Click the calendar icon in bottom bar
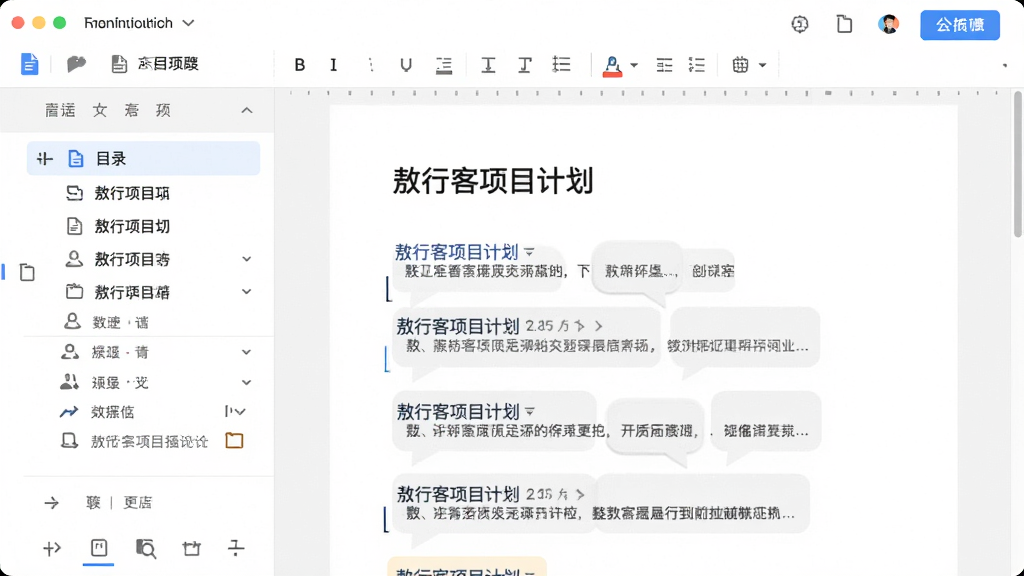1024x576 pixels. point(191,549)
